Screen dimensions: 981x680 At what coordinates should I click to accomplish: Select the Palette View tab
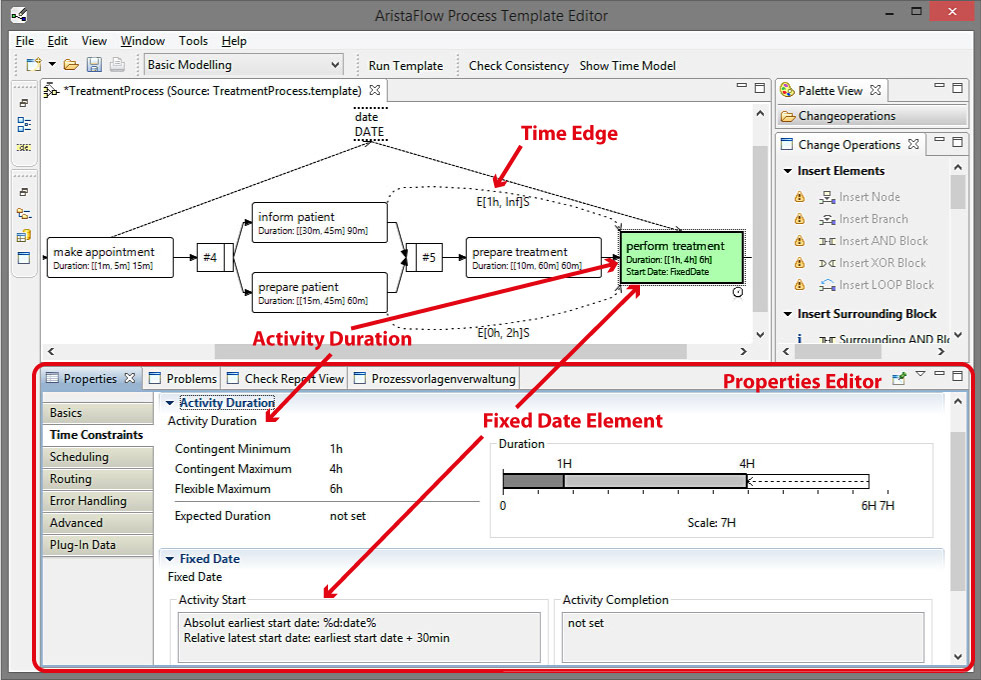tap(830, 91)
